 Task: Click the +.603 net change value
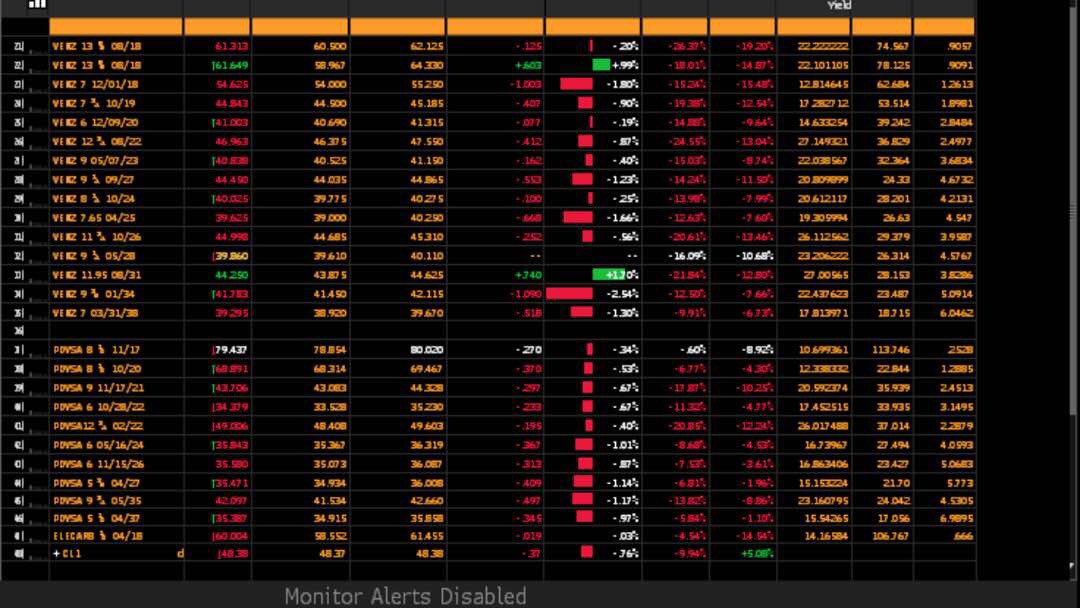(x=528, y=65)
